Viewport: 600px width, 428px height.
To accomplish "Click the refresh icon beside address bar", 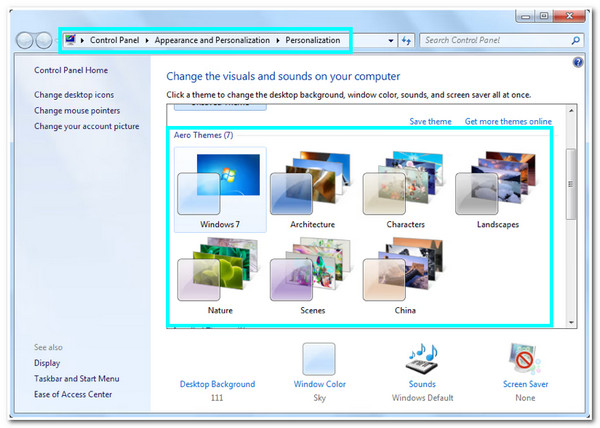I will click(x=406, y=40).
